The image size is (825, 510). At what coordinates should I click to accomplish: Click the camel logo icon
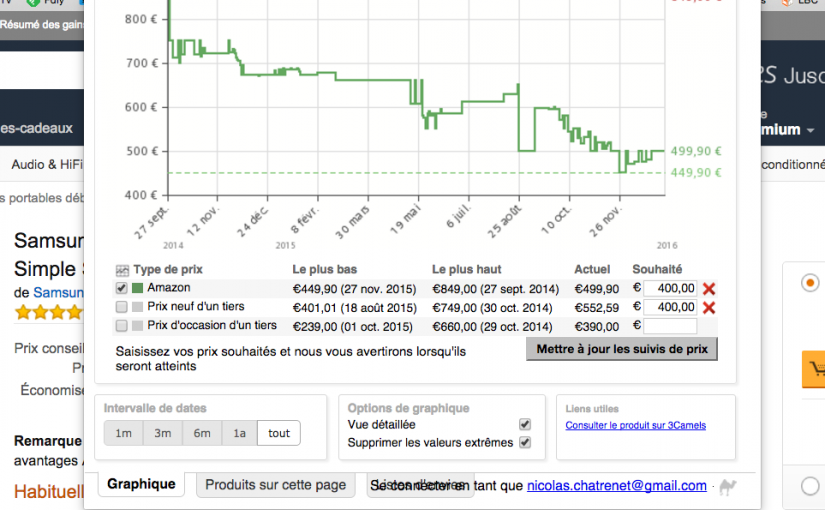pos(728,487)
